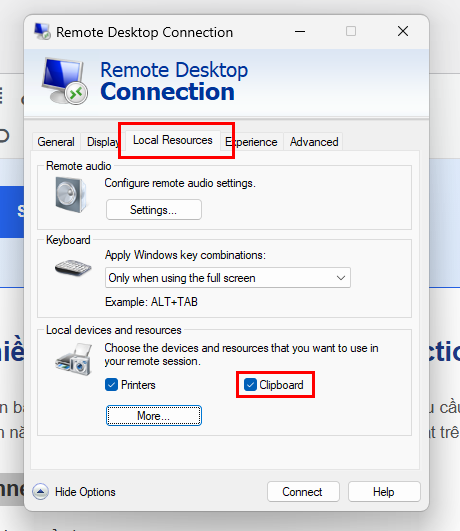
Task: Collapse the dialog with the Hide Options label
Action: tap(85, 492)
